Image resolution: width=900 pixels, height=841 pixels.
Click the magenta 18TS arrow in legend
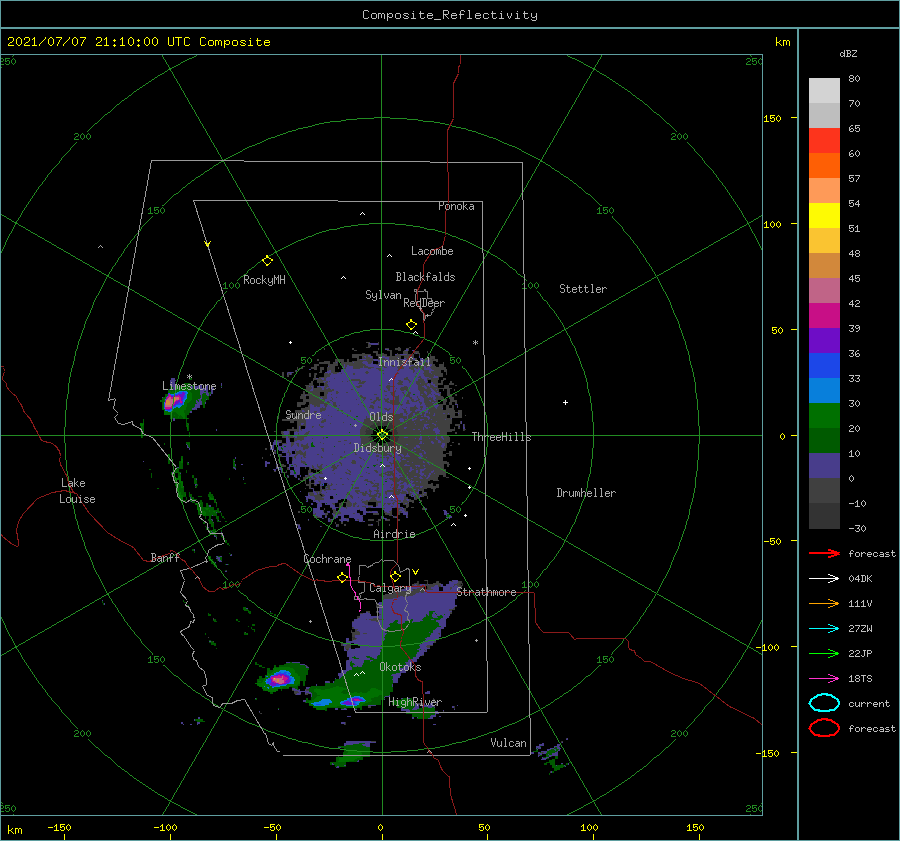click(x=825, y=679)
